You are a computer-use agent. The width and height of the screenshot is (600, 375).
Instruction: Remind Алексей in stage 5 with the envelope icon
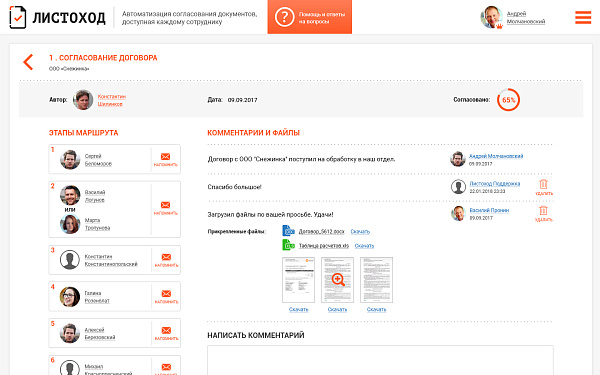(166, 333)
